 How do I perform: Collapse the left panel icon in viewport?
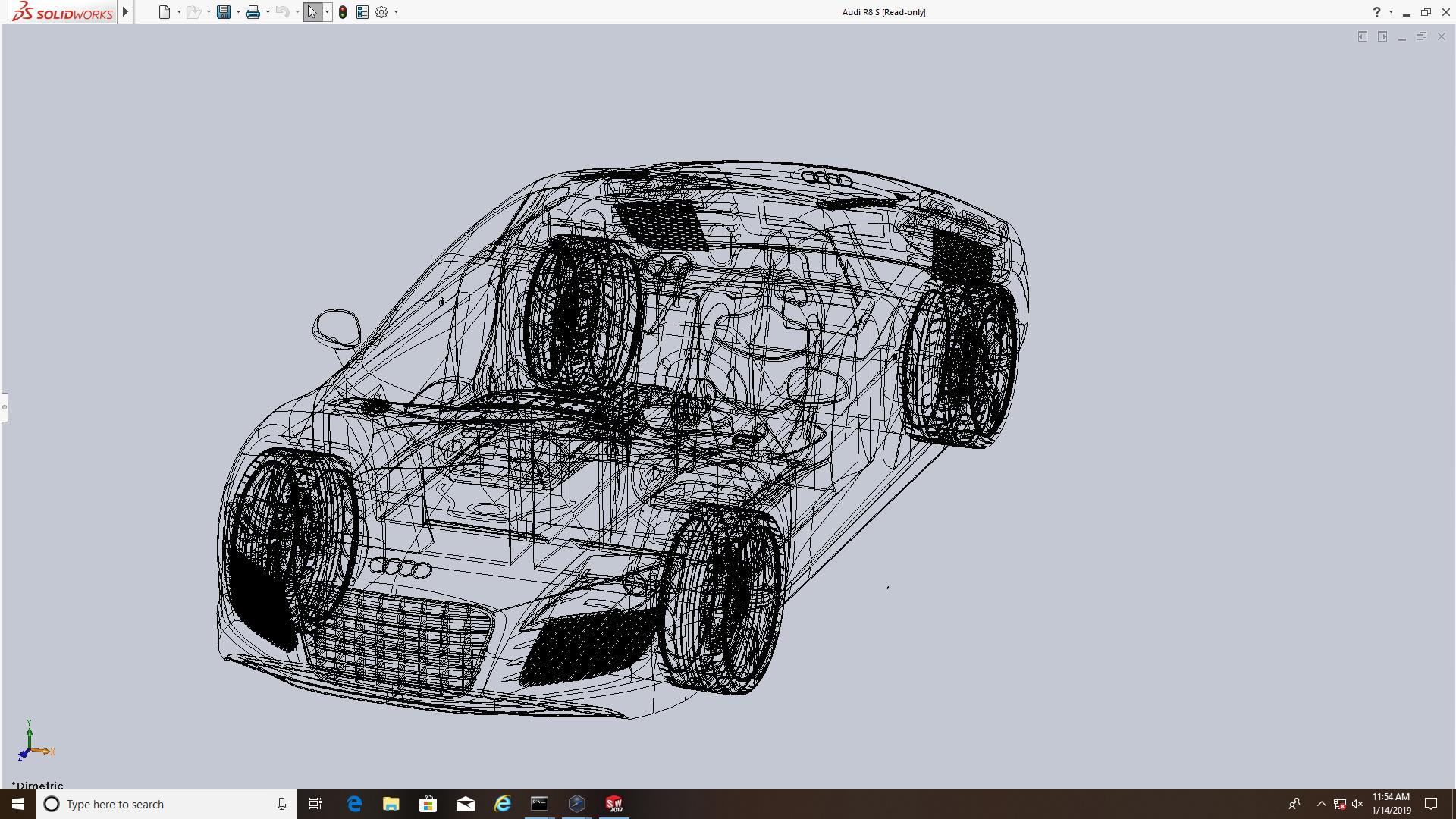pyautogui.click(x=1363, y=36)
